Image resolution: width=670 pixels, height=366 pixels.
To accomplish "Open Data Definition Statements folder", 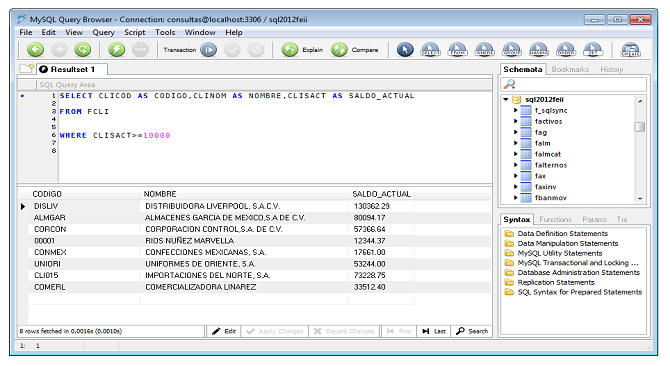I will (556, 234).
